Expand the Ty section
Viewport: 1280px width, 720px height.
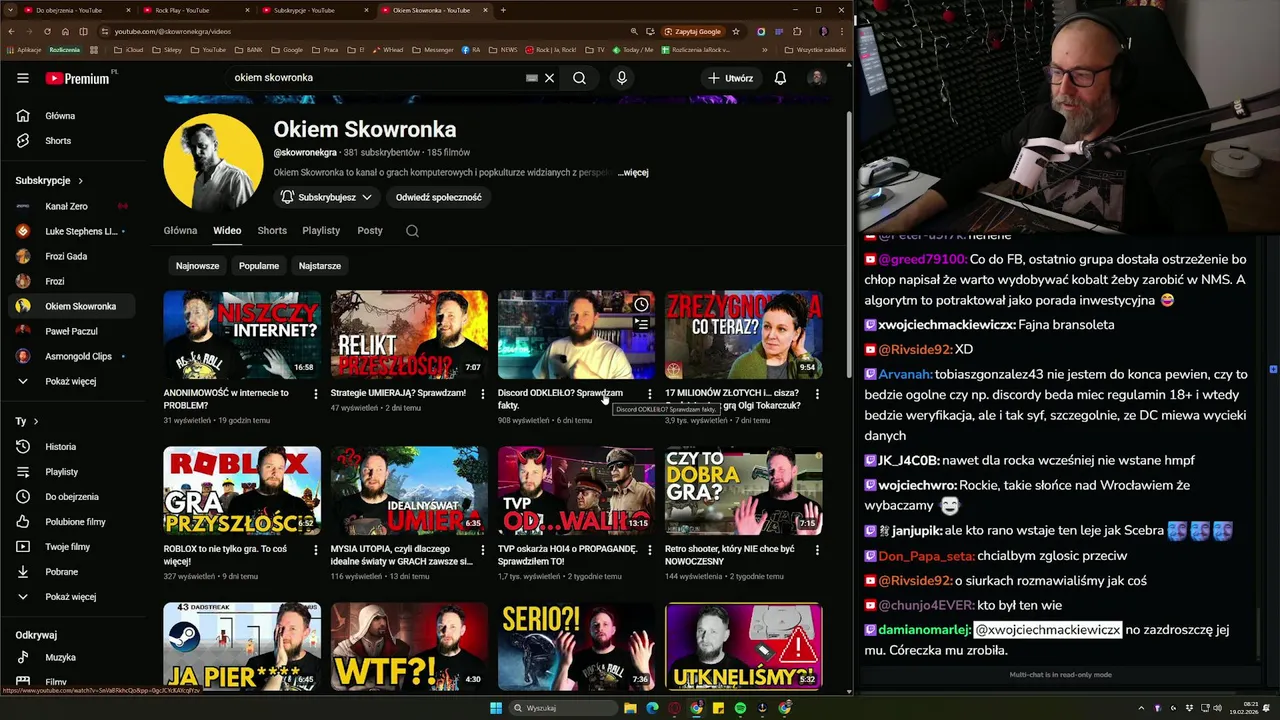click(27, 422)
